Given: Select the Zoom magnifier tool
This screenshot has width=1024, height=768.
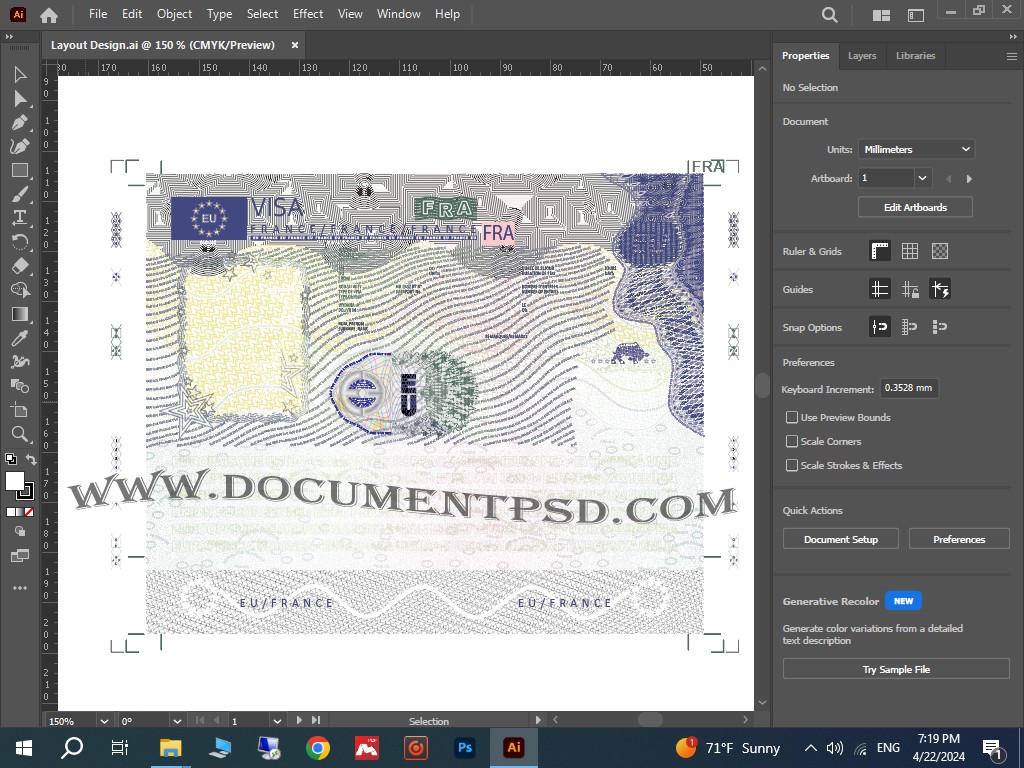Looking at the screenshot, I should click(x=20, y=434).
